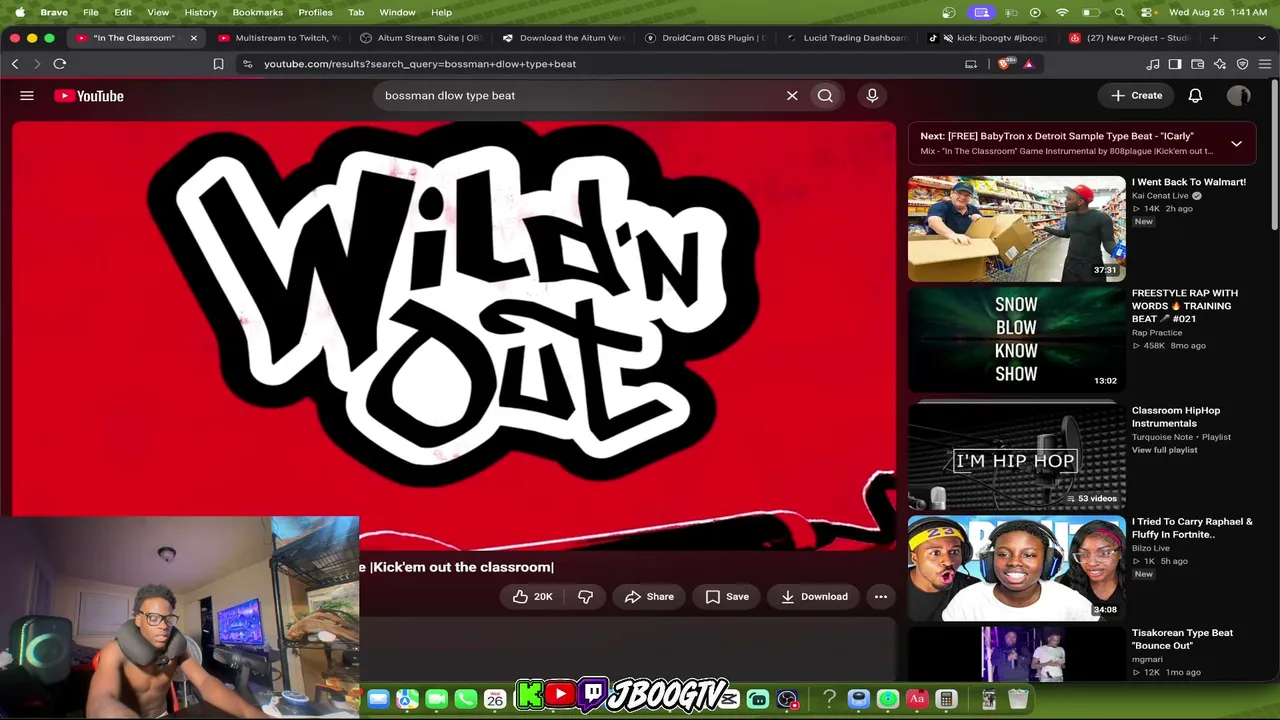
Task: Switch to the Multistream to Twitch tab
Action: [279, 38]
